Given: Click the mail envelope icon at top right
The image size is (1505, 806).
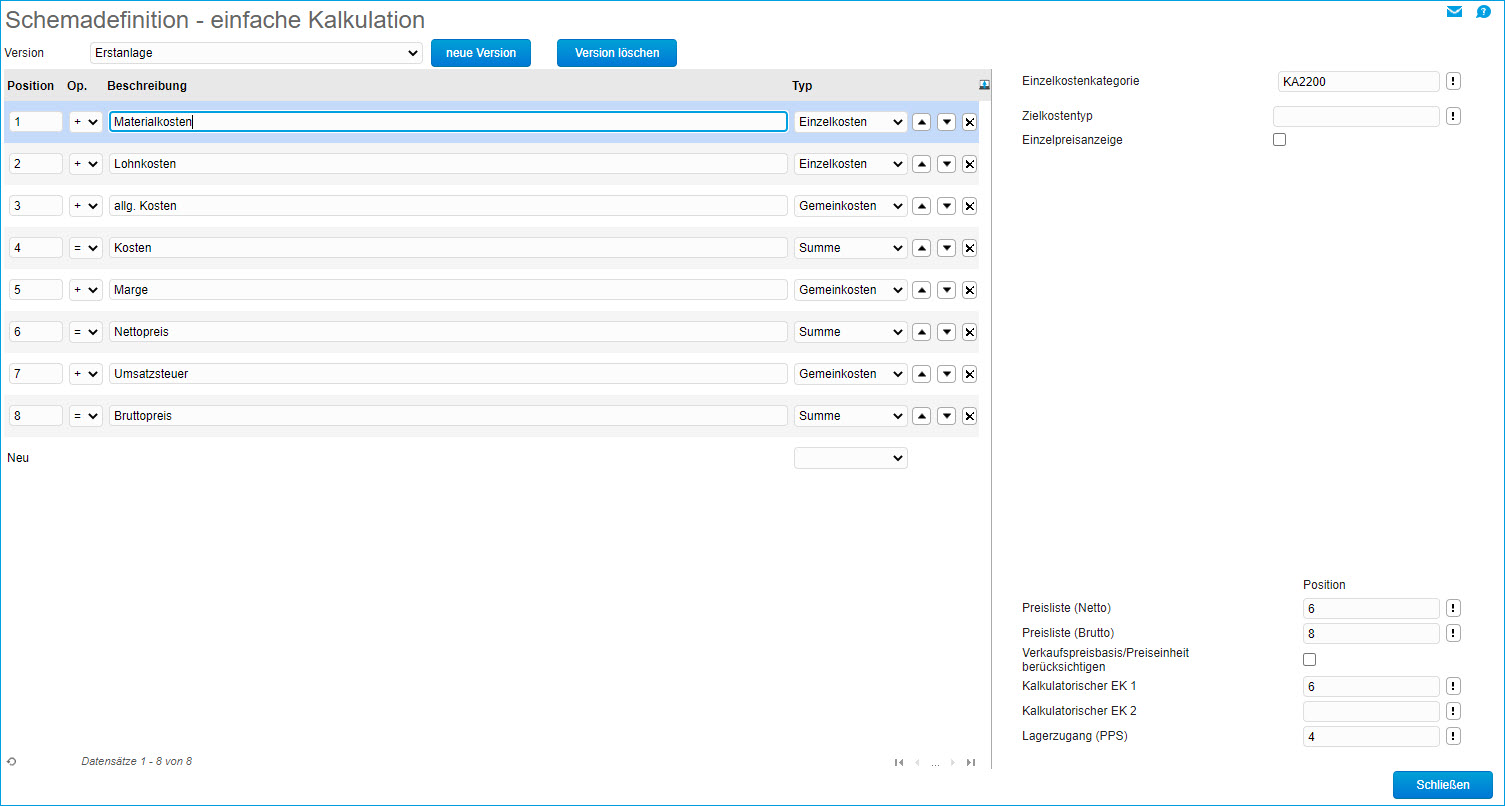Looking at the screenshot, I should [1454, 12].
